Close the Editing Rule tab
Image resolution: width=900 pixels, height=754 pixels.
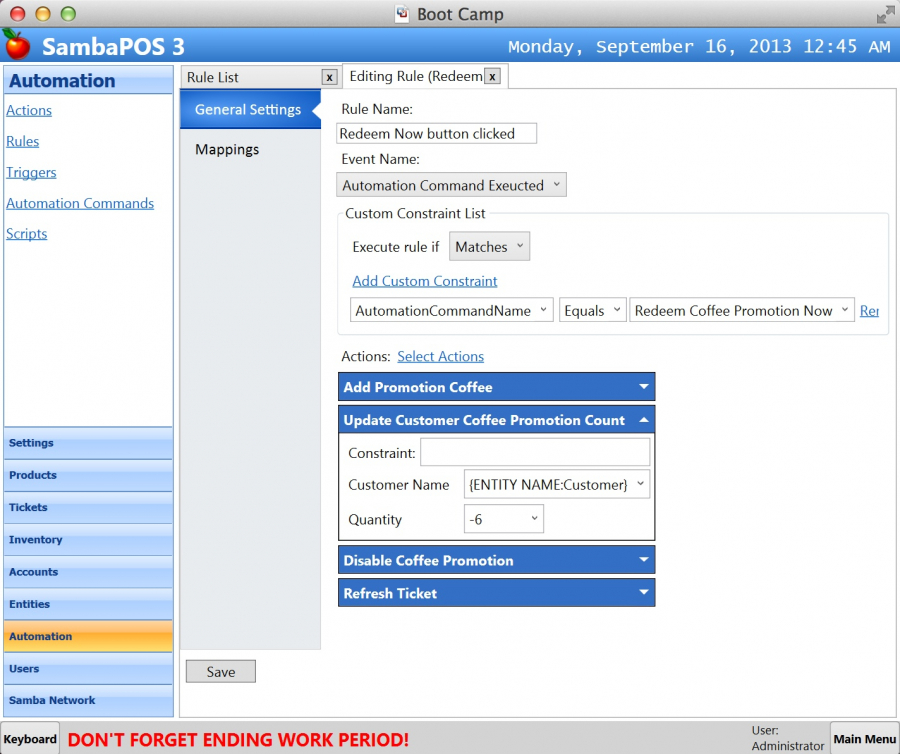pos(492,76)
